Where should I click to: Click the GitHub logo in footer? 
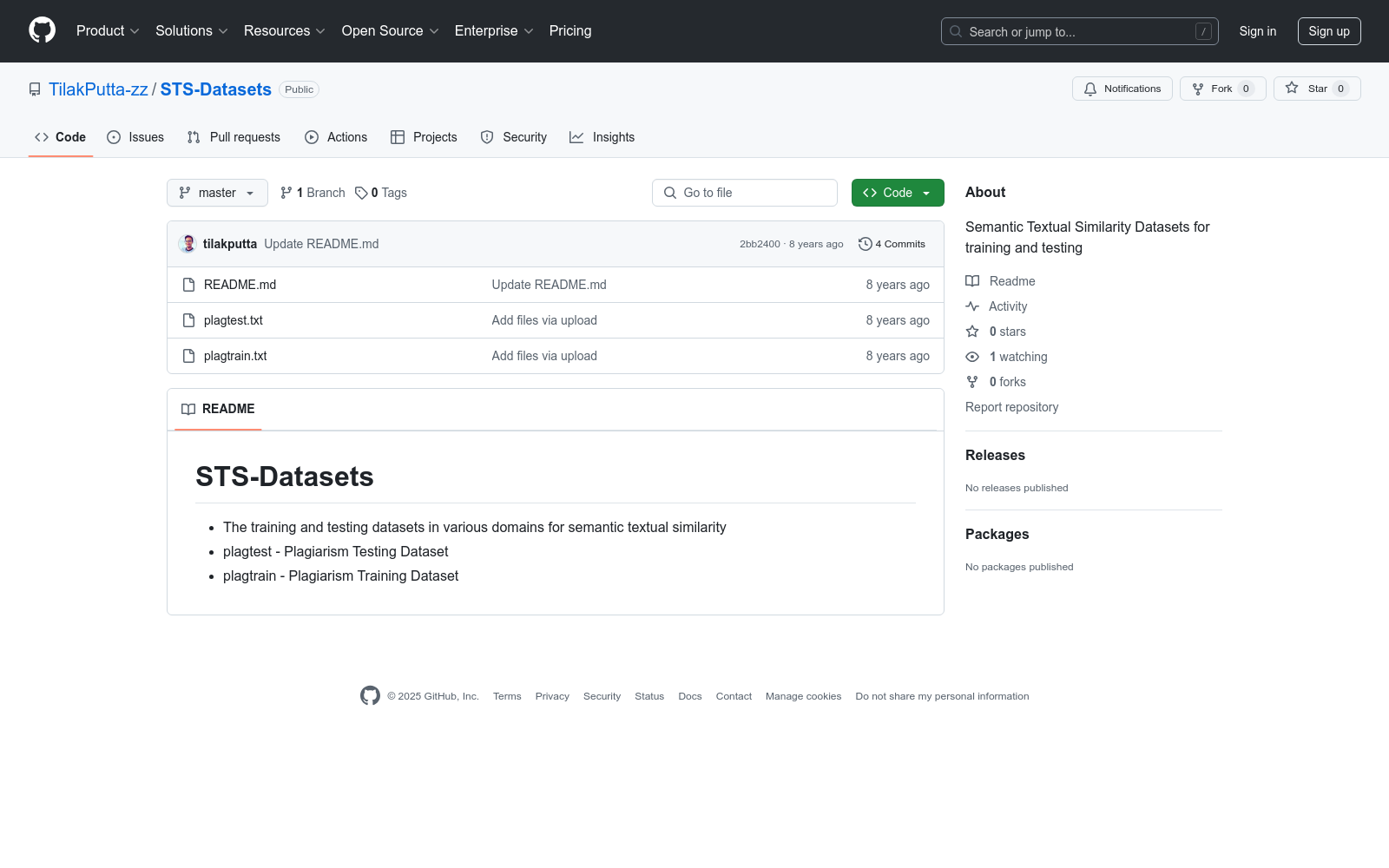coord(370,696)
